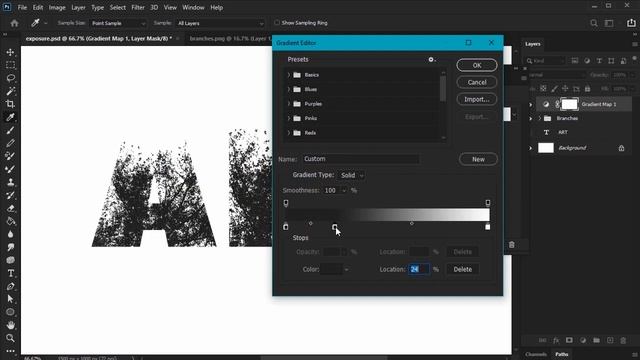Select the Clone Stamp tool

click(10, 182)
